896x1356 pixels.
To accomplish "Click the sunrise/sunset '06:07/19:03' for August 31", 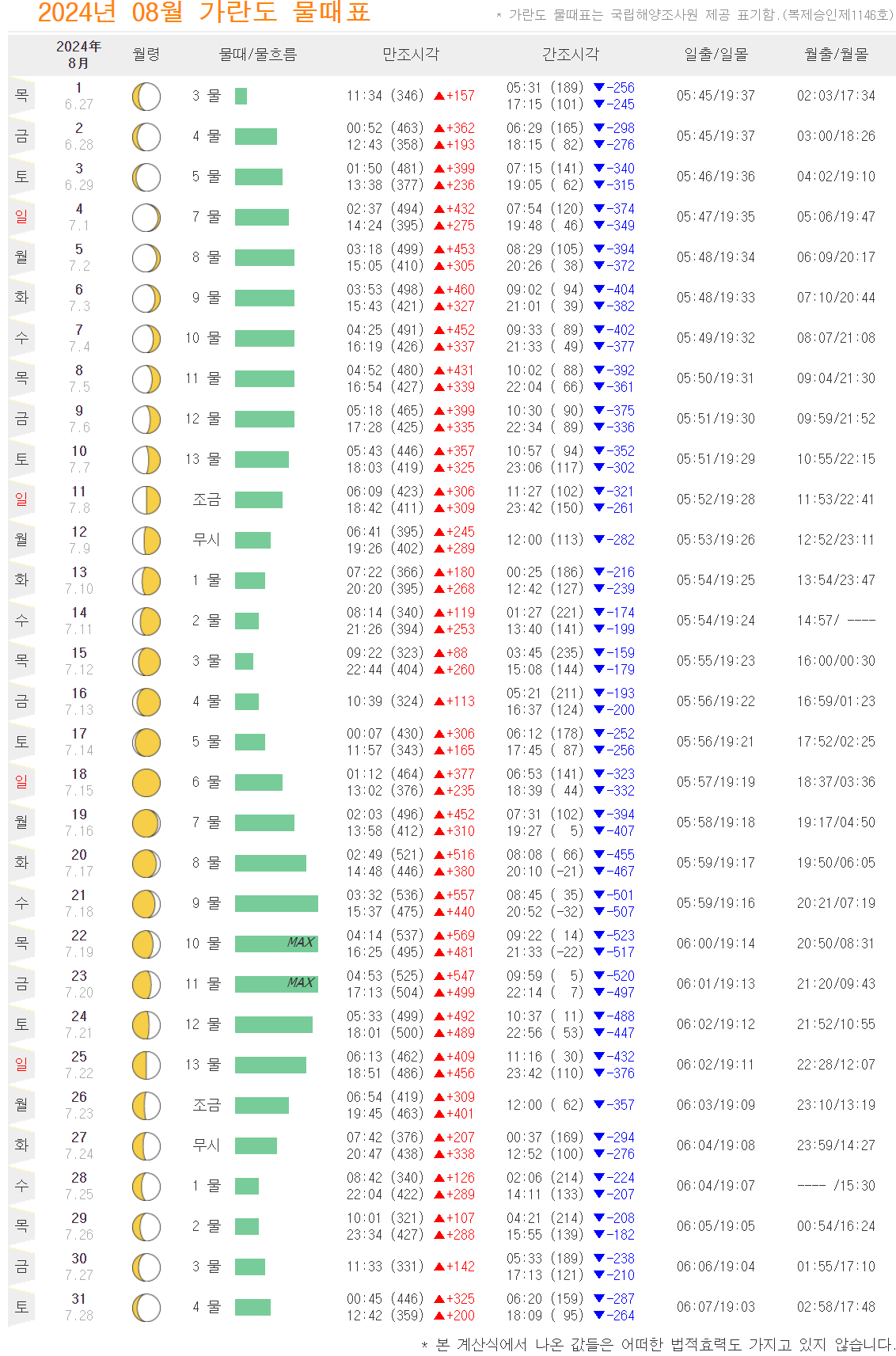I will point(716,1307).
